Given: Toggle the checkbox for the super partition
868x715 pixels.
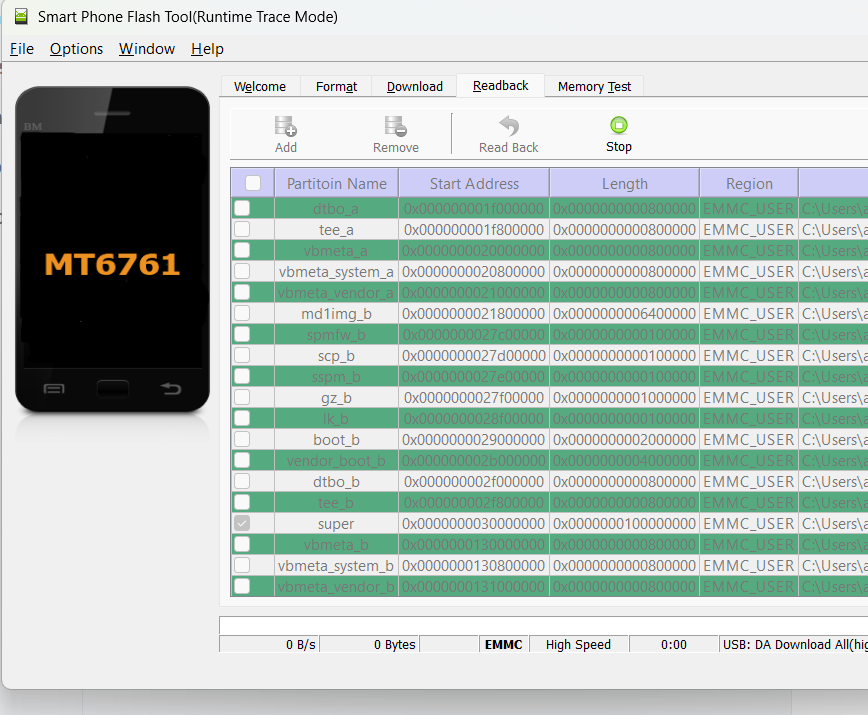Looking at the screenshot, I should [x=242, y=523].
